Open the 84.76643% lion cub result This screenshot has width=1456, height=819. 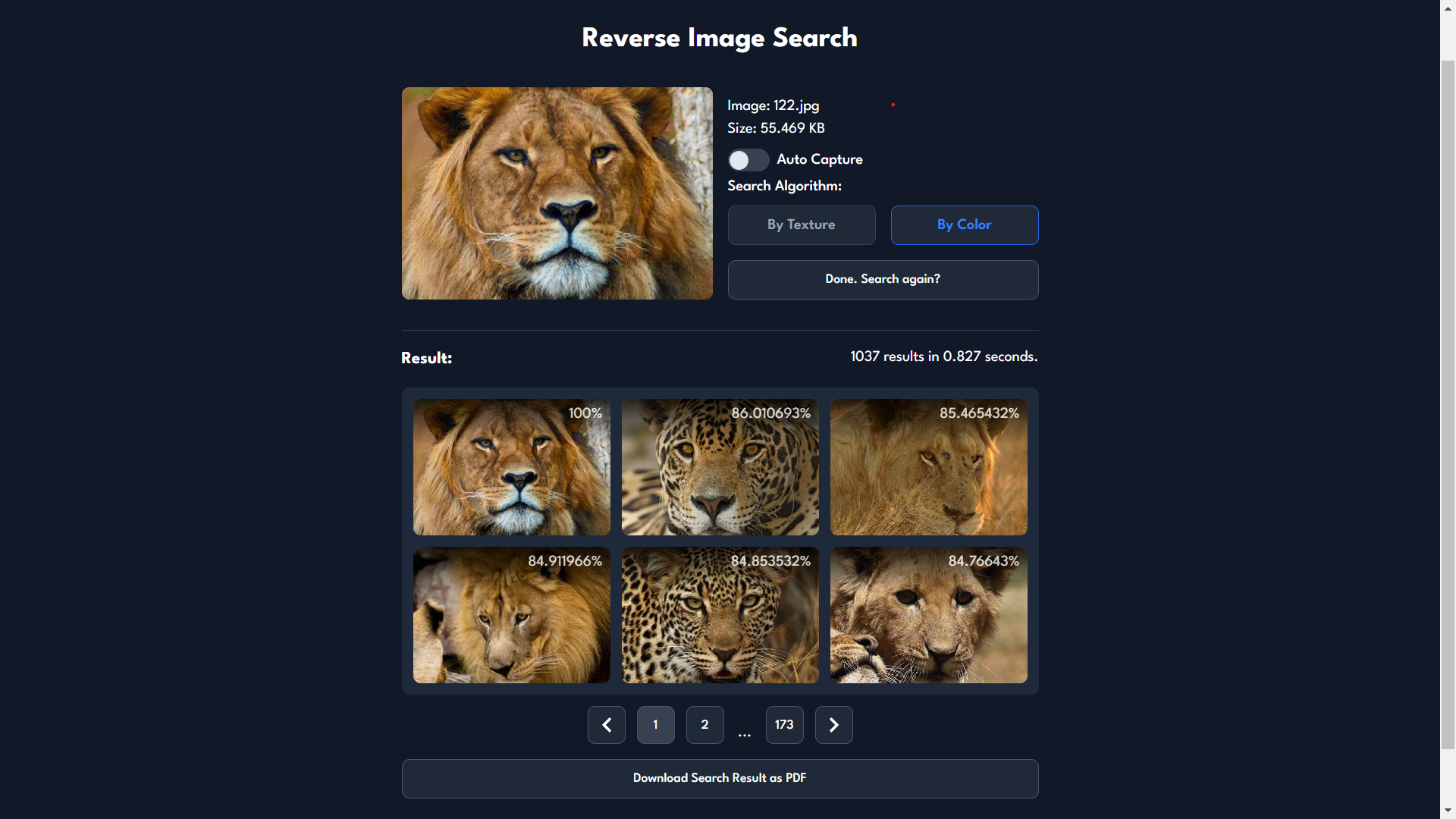[x=928, y=615]
